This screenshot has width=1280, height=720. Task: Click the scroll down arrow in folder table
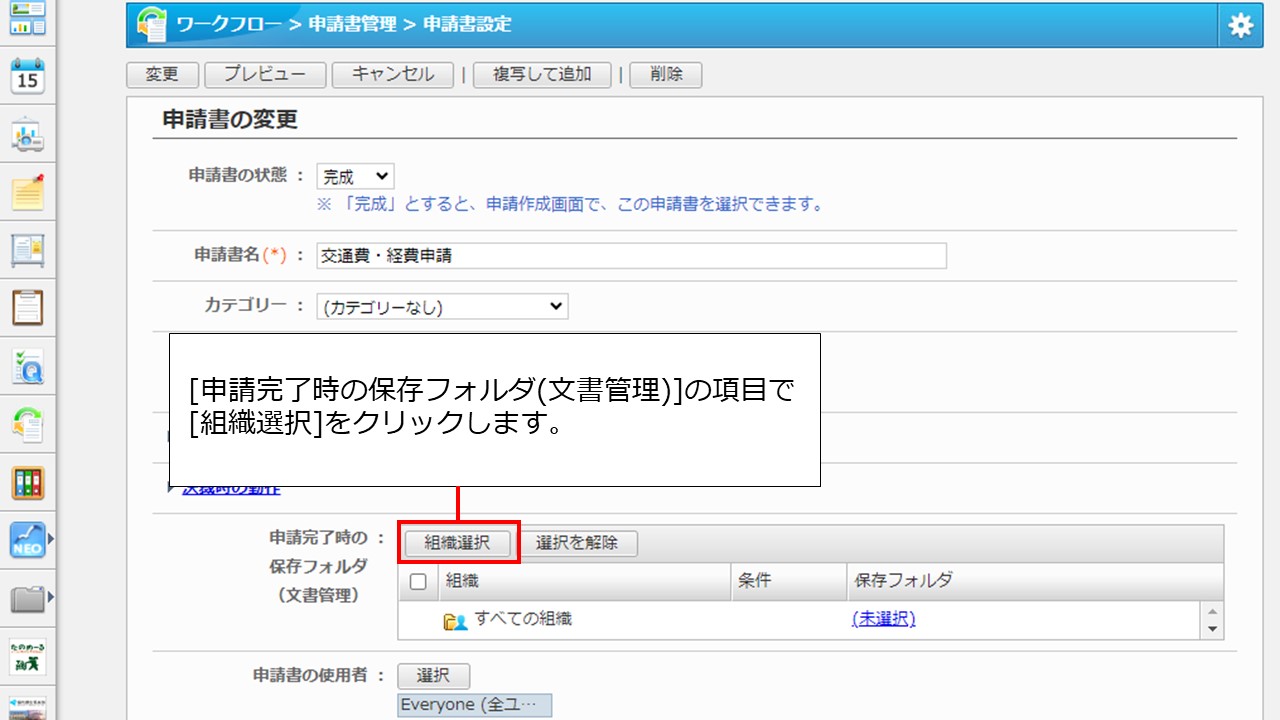[x=1213, y=629]
